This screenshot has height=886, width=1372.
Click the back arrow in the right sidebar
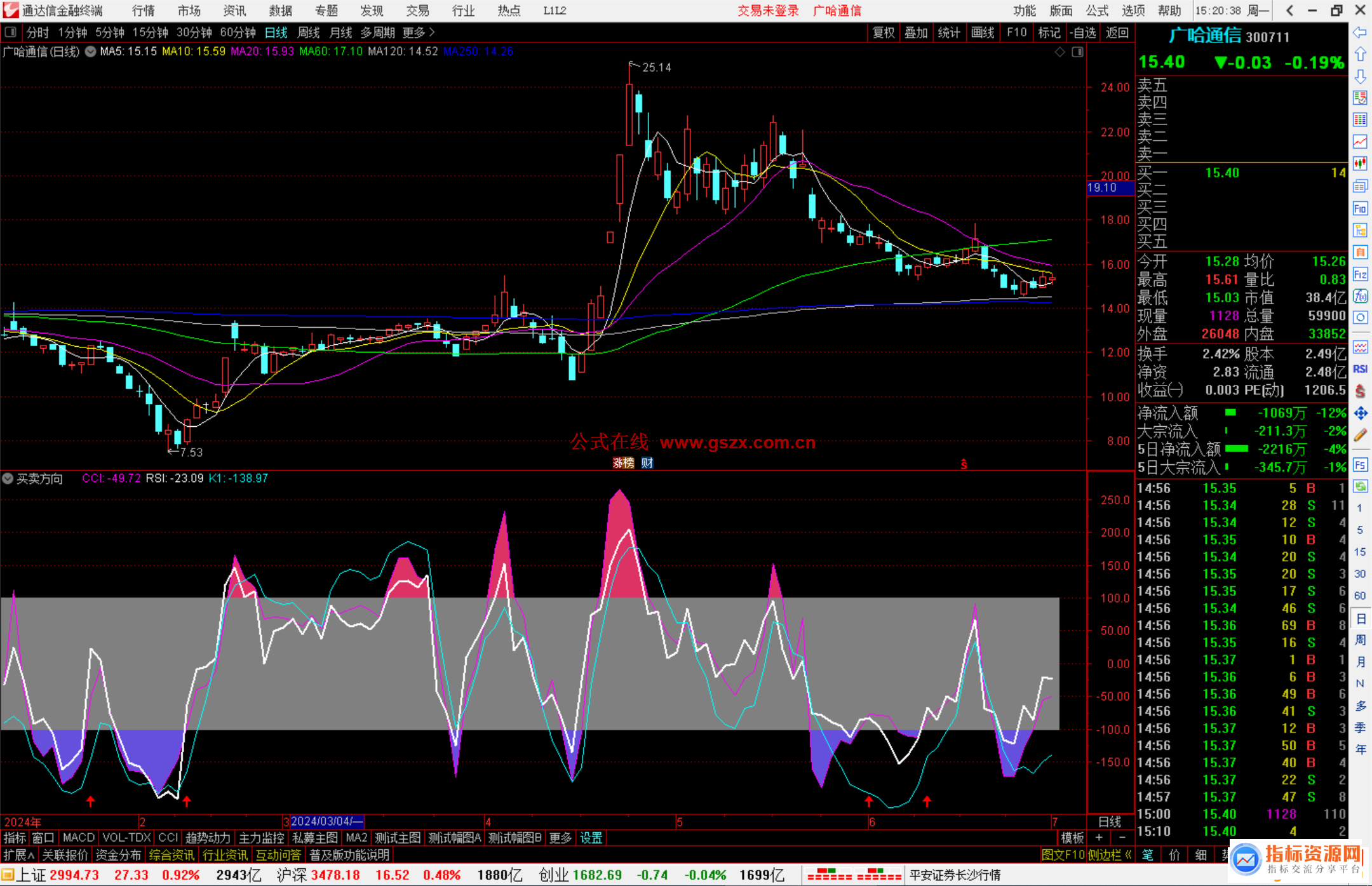[1360, 32]
